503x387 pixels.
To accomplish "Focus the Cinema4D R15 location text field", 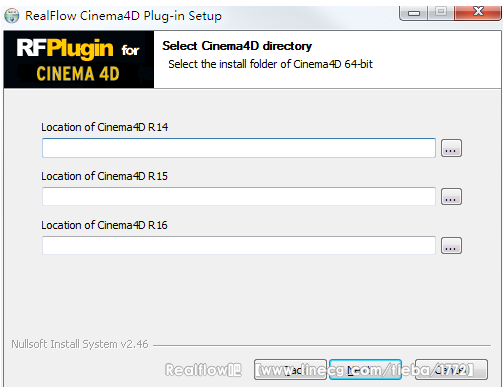I will [x=239, y=197].
